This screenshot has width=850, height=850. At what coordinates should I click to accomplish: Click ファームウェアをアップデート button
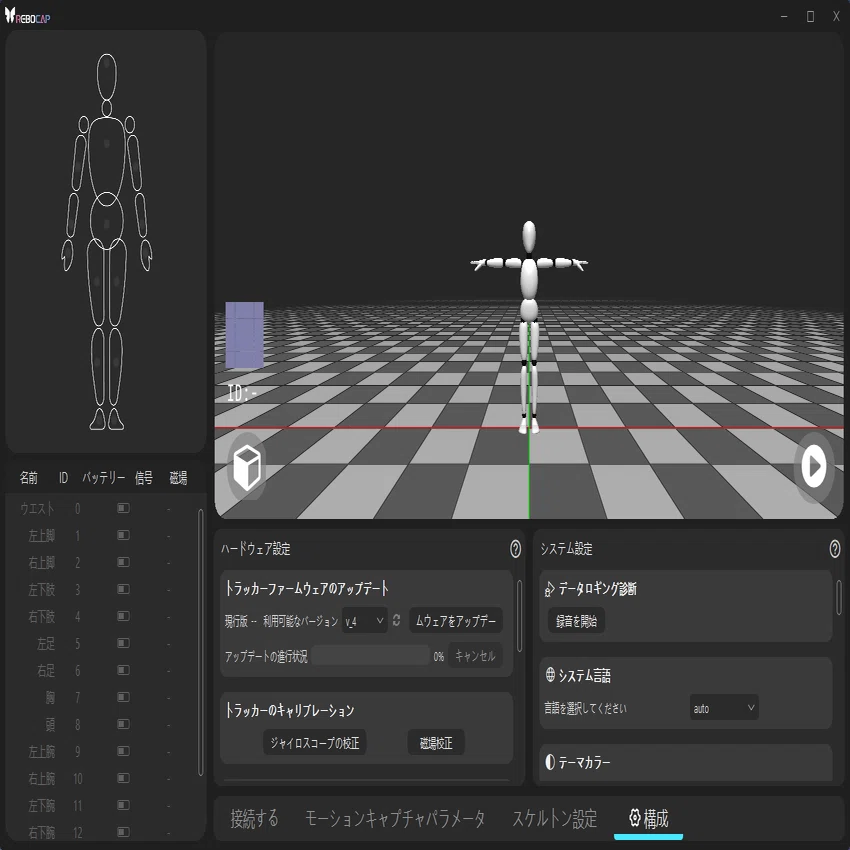pyautogui.click(x=456, y=621)
